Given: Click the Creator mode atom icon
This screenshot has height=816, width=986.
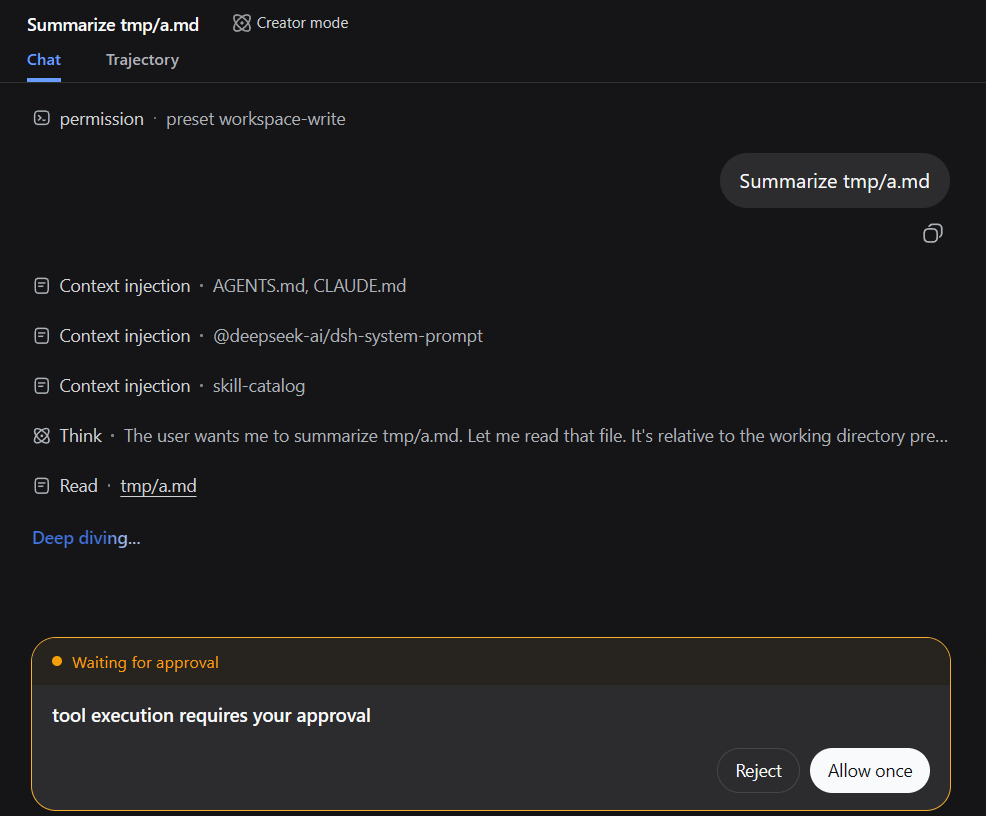Looking at the screenshot, I should tap(241, 23).
